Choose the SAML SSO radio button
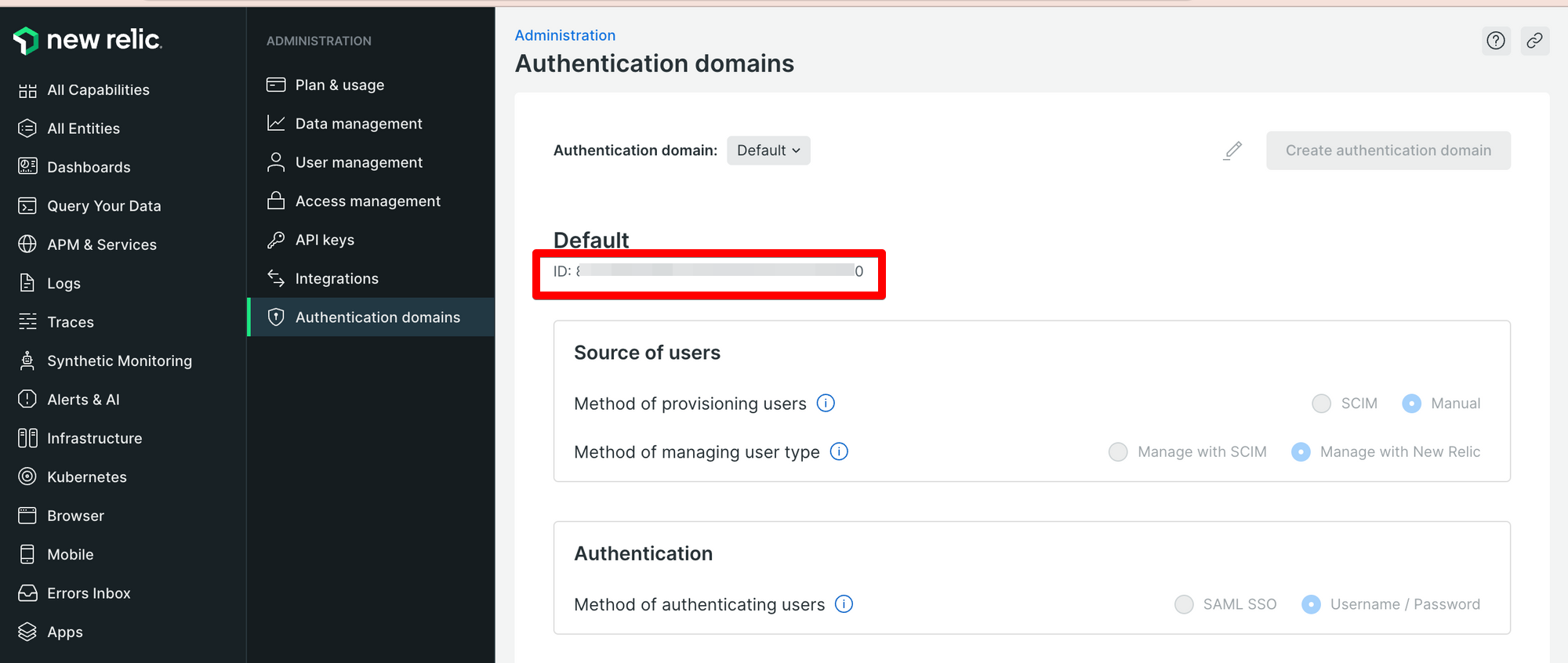The width and height of the screenshot is (1568, 663). pyautogui.click(x=1184, y=604)
